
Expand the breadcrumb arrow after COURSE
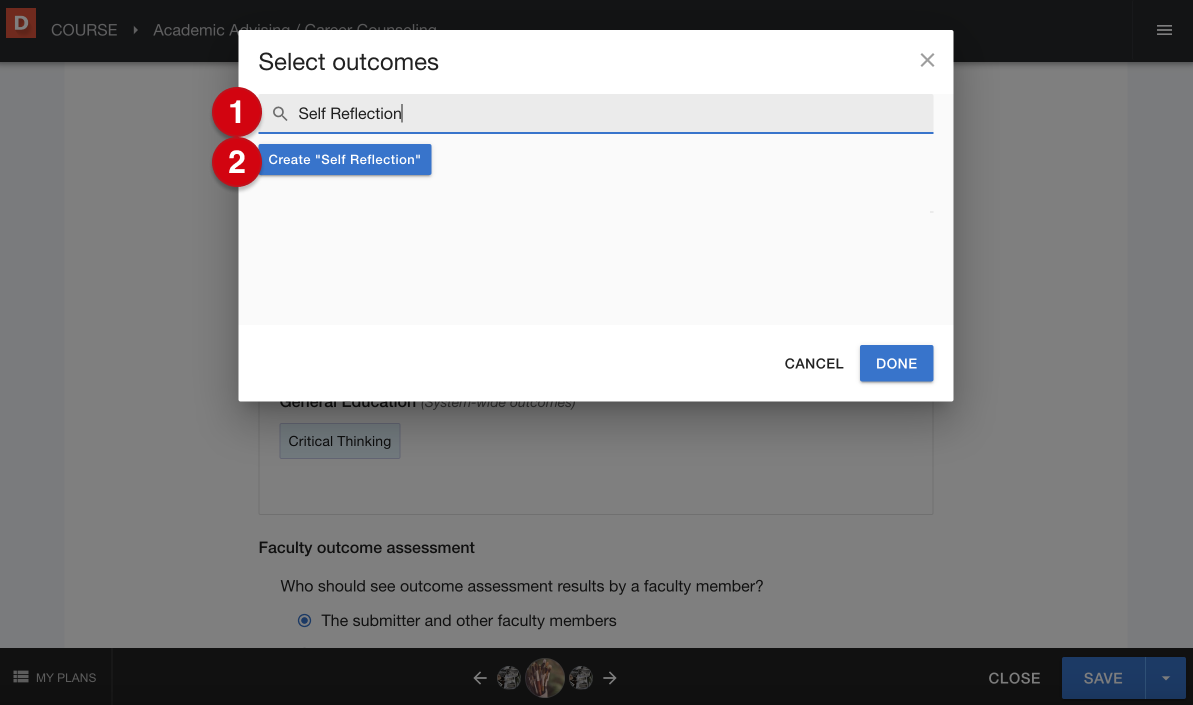[x=135, y=30]
